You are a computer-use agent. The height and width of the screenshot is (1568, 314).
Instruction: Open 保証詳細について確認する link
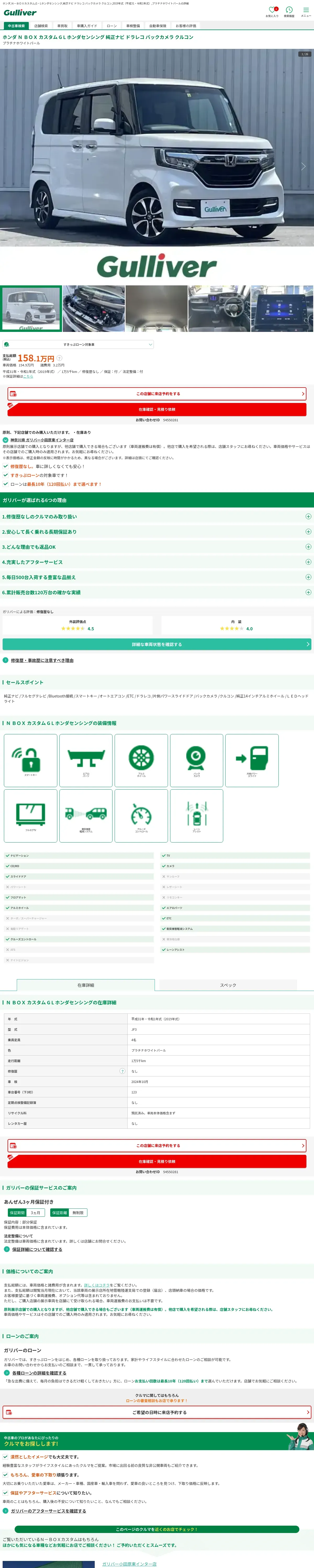[x=37, y=1249]
